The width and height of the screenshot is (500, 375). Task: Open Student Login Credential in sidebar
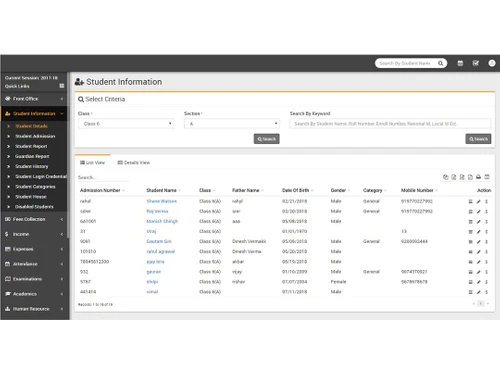point(41,176)
